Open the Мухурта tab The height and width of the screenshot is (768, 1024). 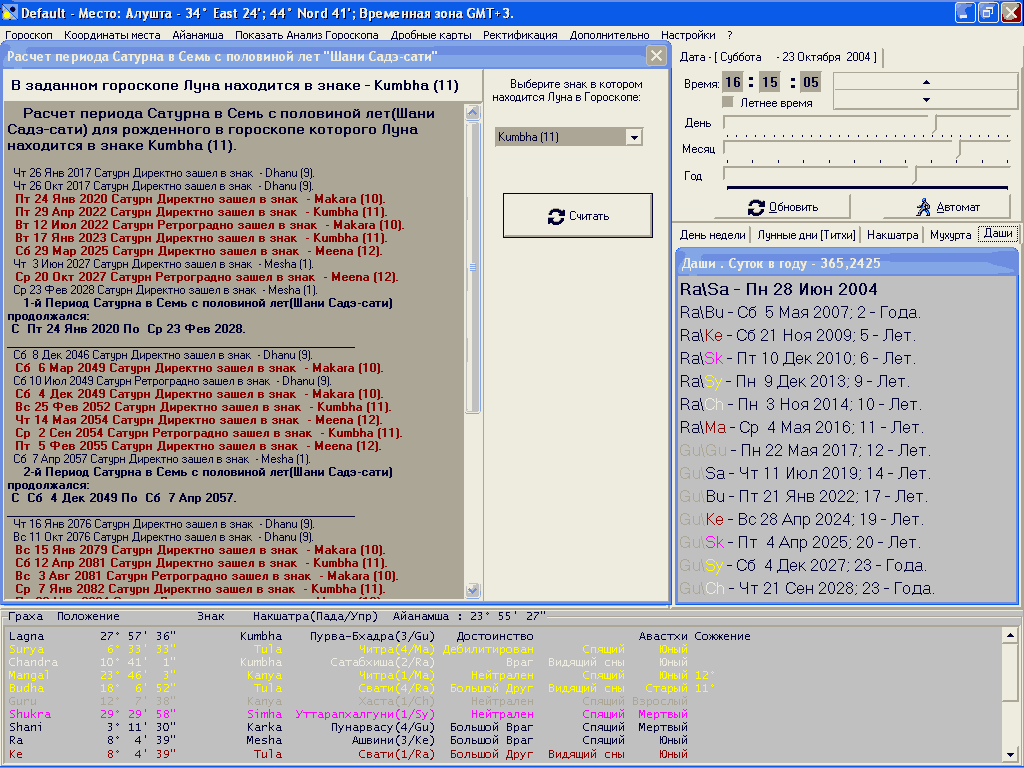950,235
